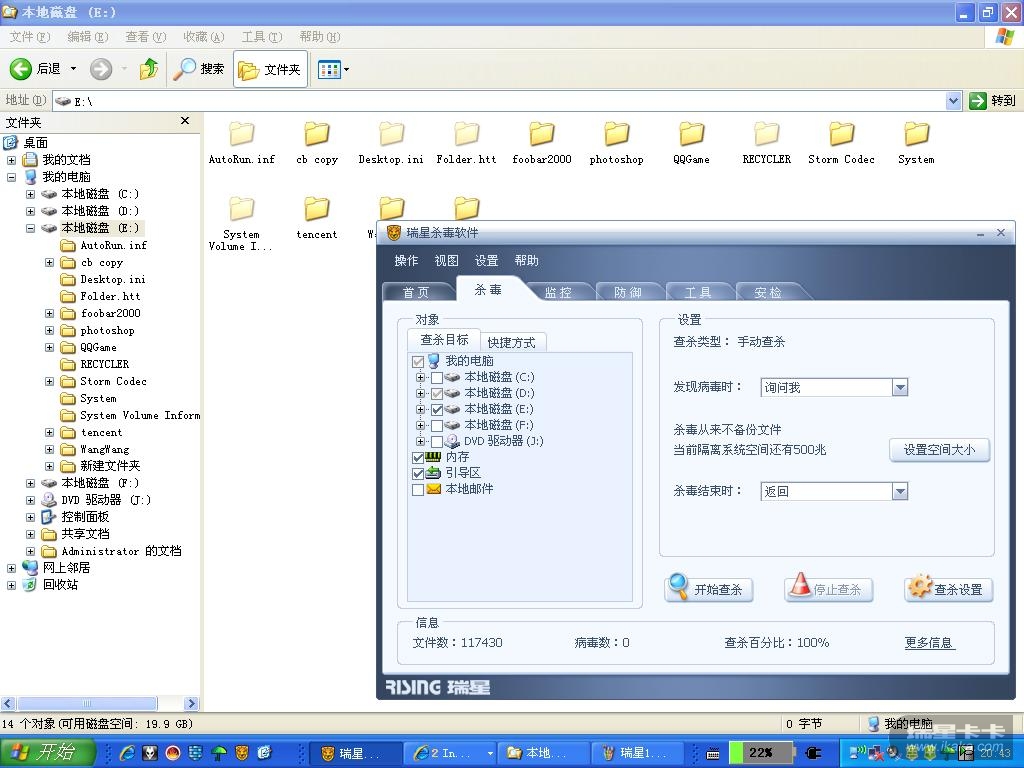Viewport: 1024px width, 768px height.
Task: Select the foobar2000 folder icon
Action: 541,134
